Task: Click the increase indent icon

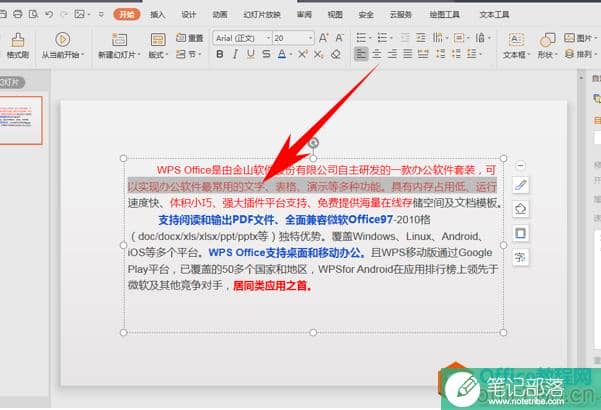Action: coord(421,38)
